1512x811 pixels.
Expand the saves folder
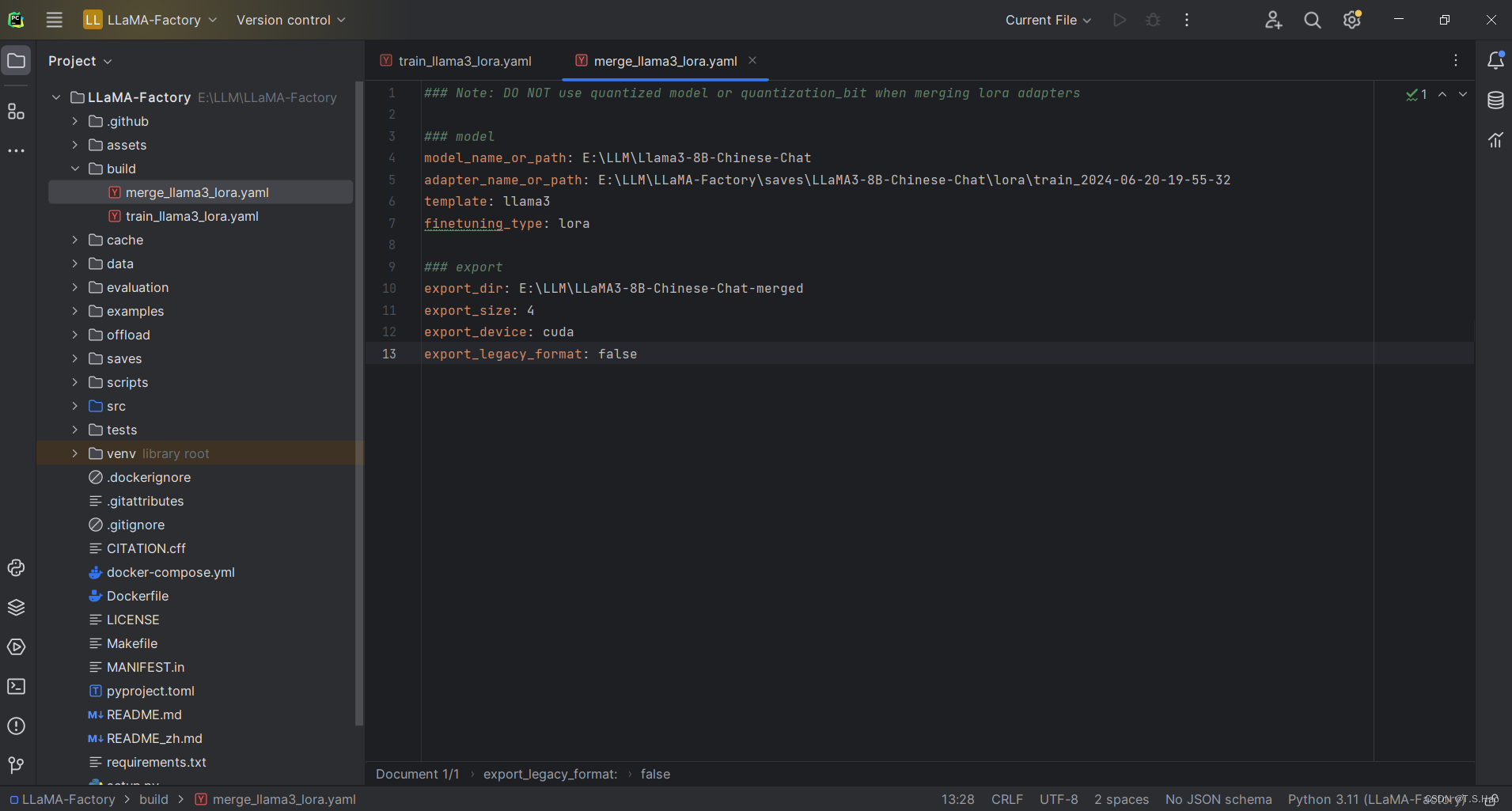point(75,358)
